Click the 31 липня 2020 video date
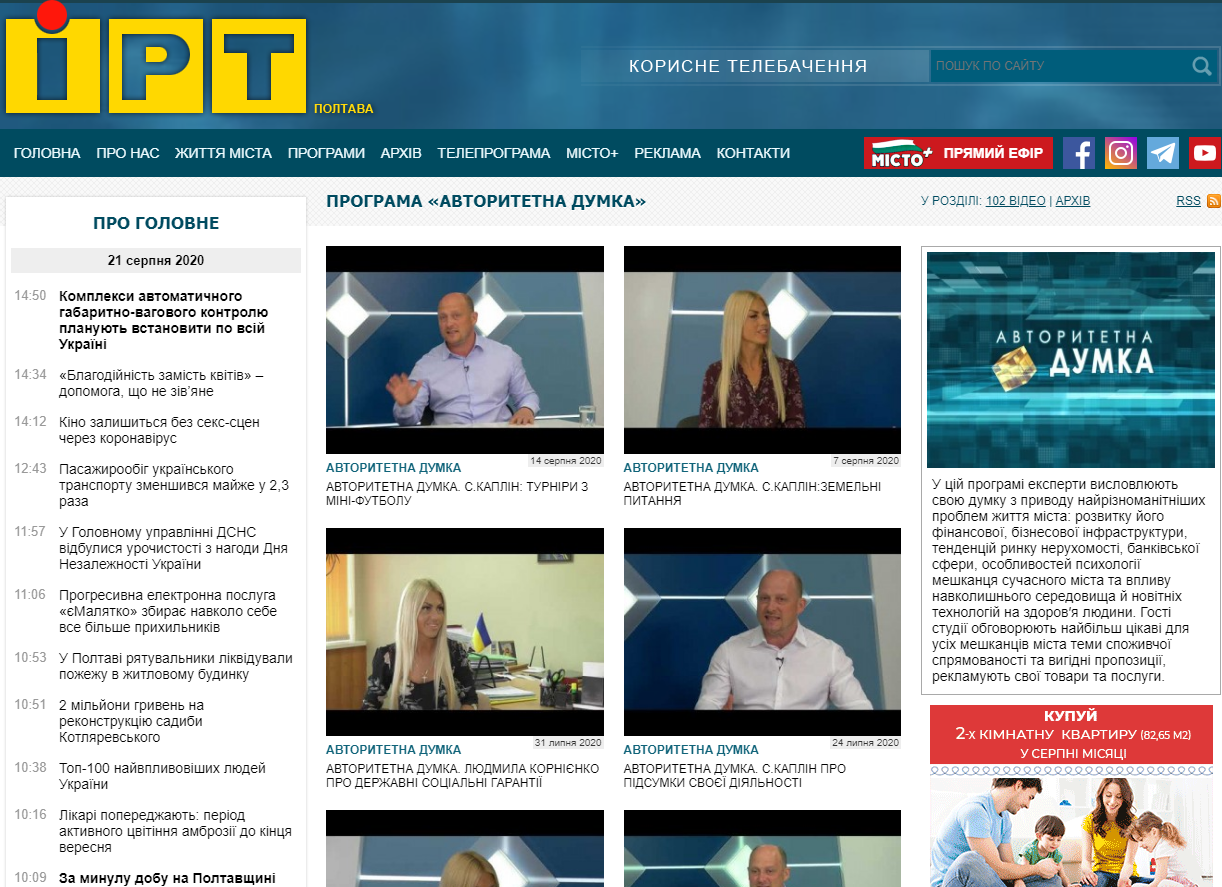Viewport: 1222px width, 887px height. (568, 743)
